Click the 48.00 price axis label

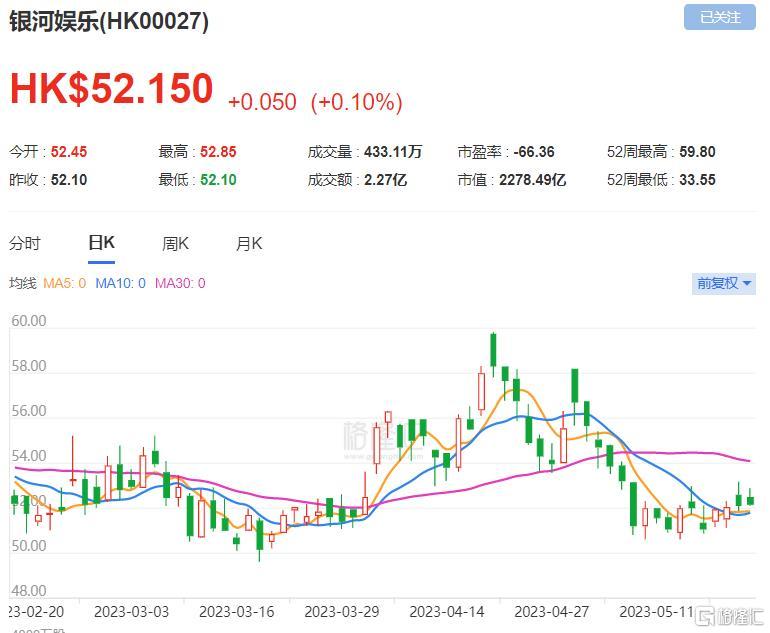pyautogui.click(x=28, y=591)
